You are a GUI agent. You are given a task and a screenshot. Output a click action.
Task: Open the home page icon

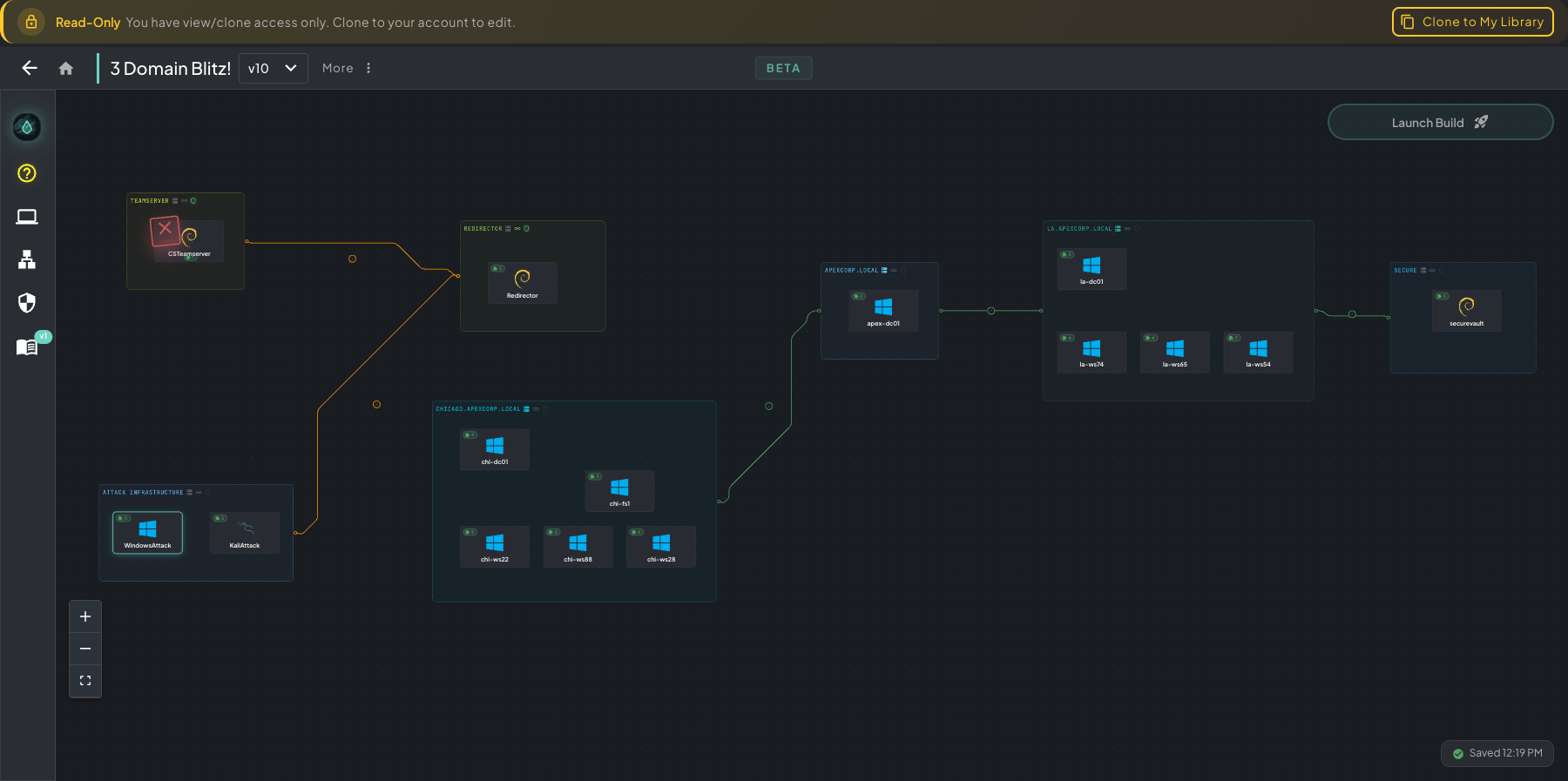tap(66, 68)
